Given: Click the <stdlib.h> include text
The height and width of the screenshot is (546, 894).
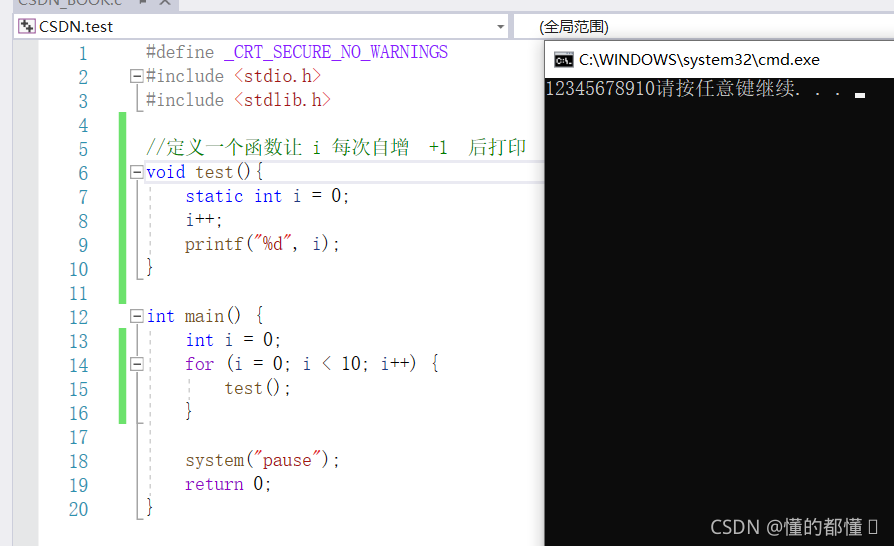Looking at the screenshot, I should tap(282, 100).
